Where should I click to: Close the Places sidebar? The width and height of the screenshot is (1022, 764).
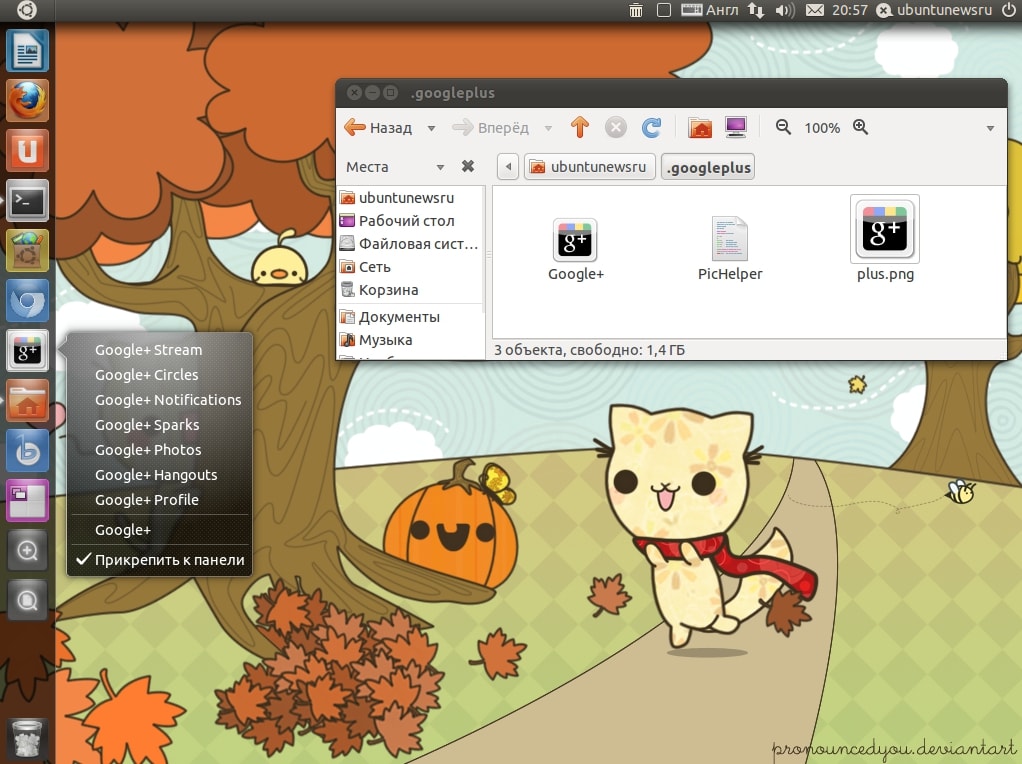coord(467,166)
